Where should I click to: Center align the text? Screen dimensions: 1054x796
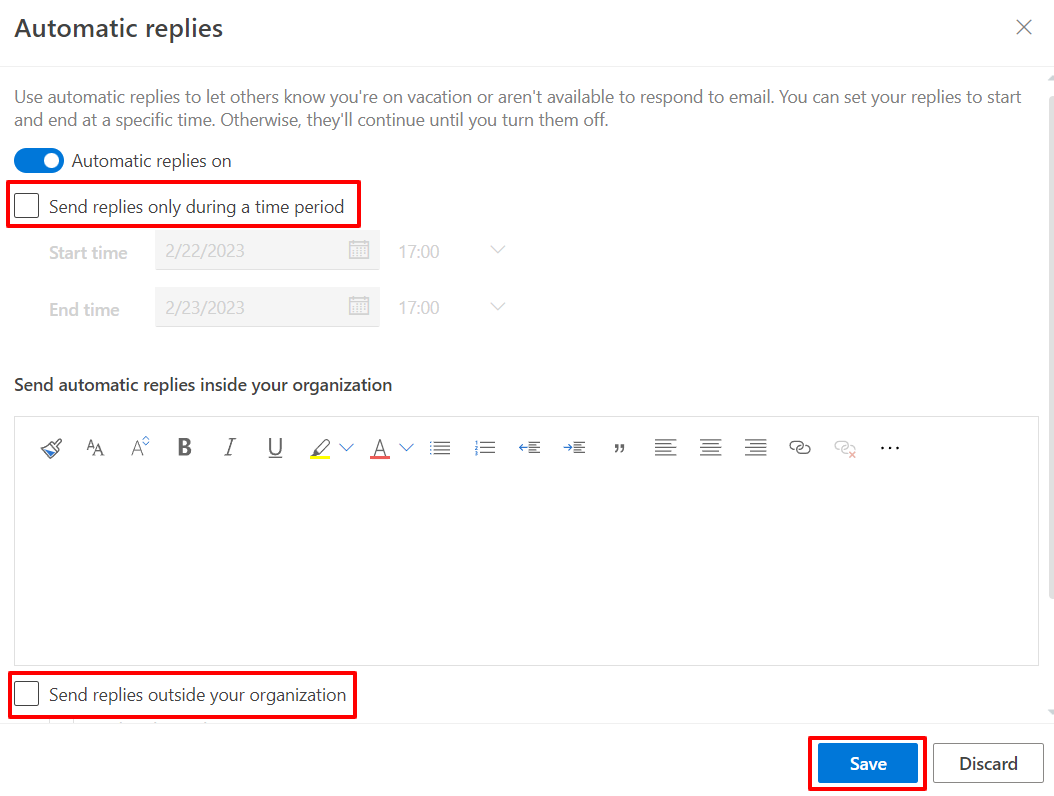(710, 448)
